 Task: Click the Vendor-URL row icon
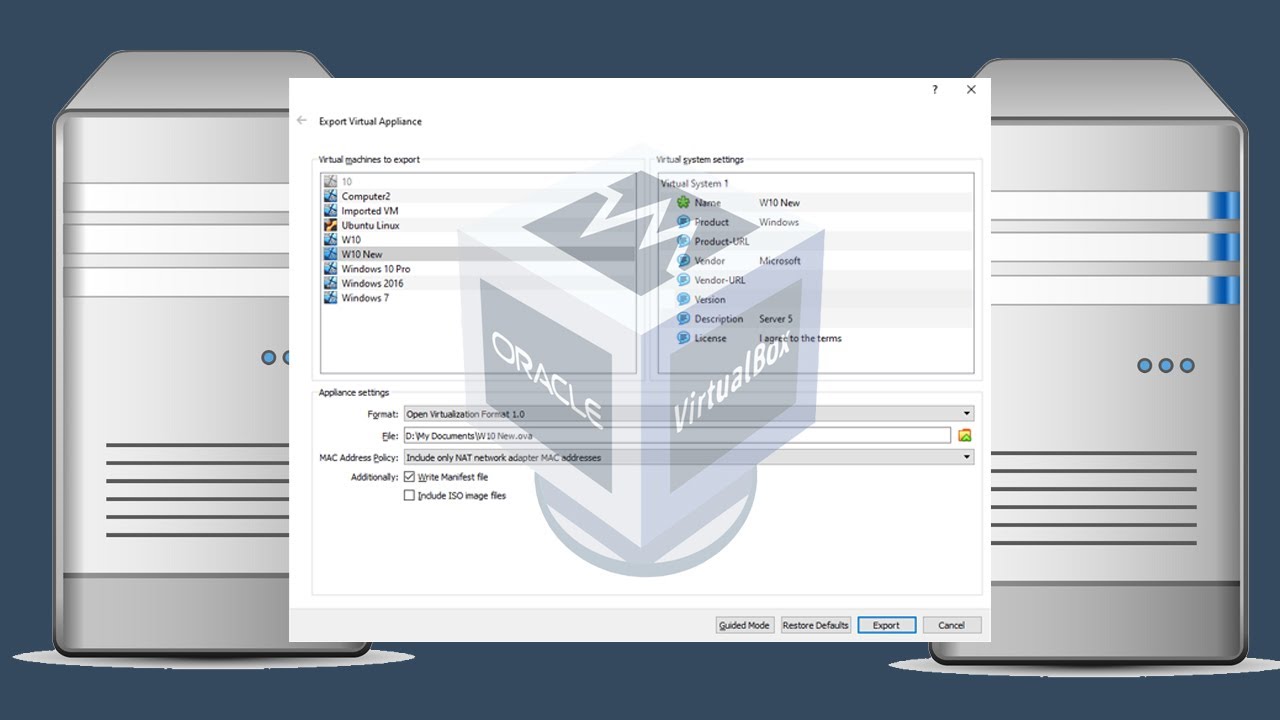[x=684, y=280]
